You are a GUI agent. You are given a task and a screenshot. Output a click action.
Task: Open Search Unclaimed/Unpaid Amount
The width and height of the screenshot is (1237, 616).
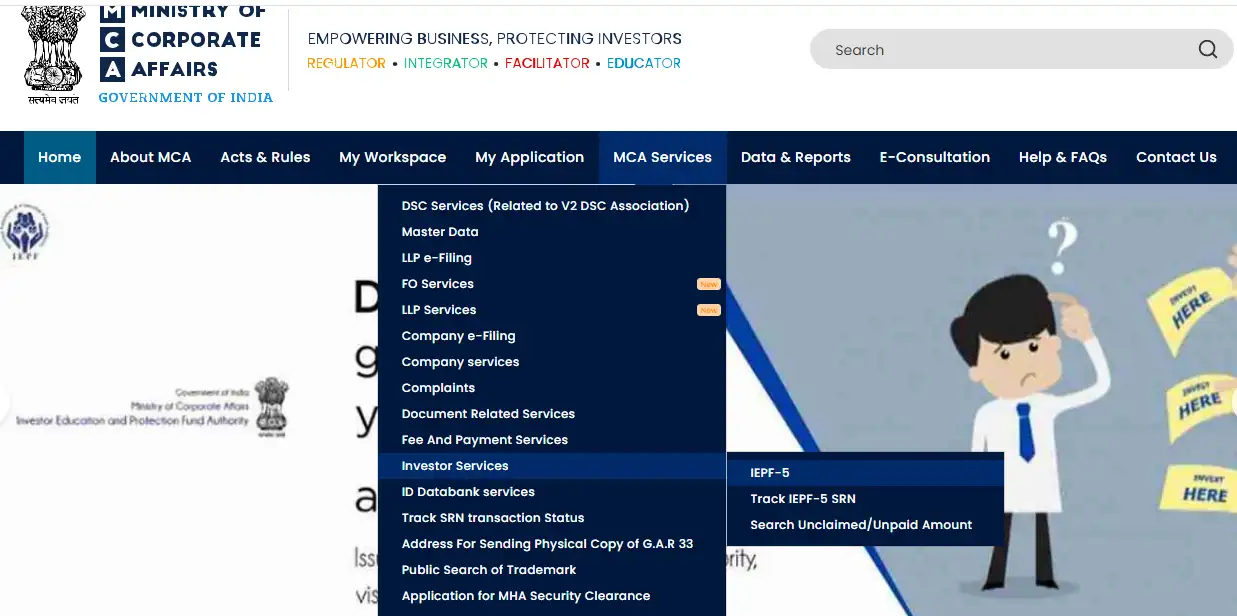[861, 524]
